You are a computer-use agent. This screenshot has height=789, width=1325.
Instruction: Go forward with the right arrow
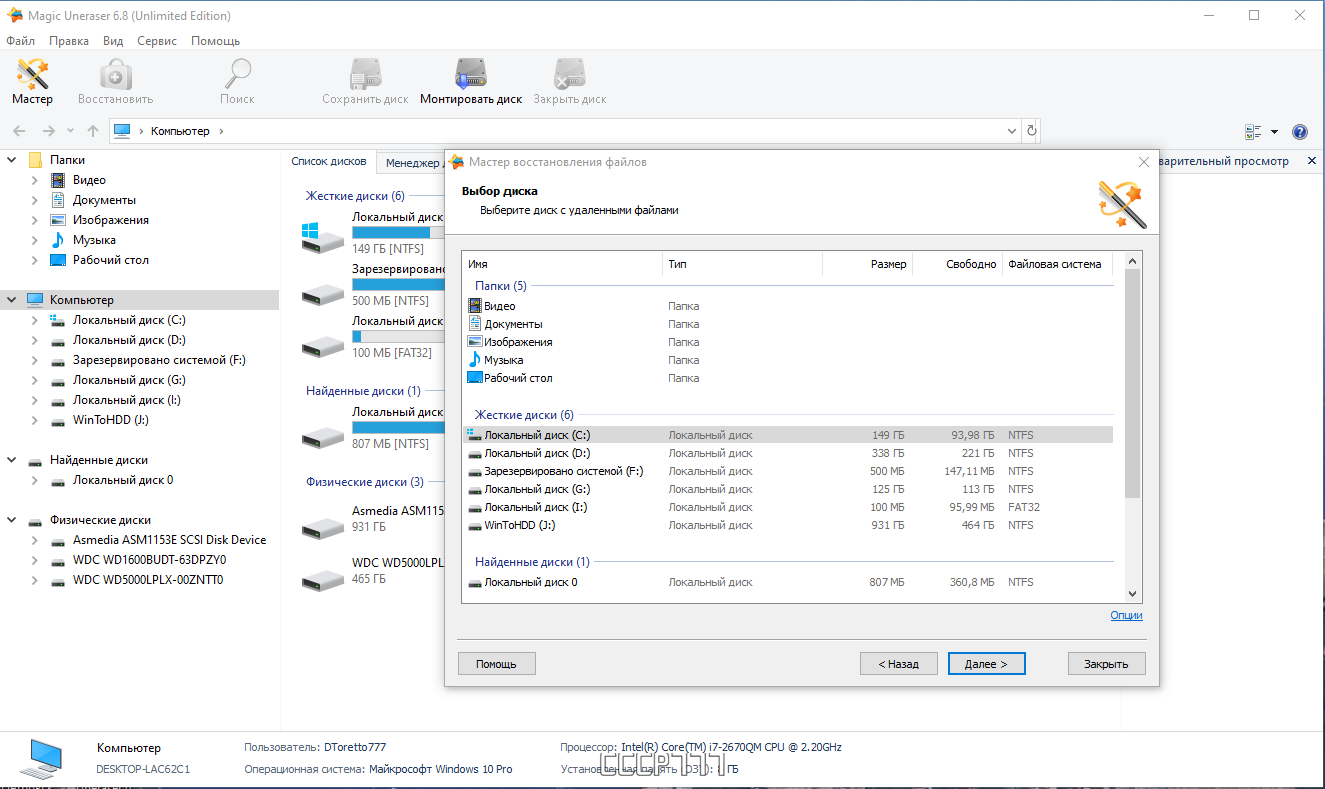pyautogui.click(x=48, y=131)
